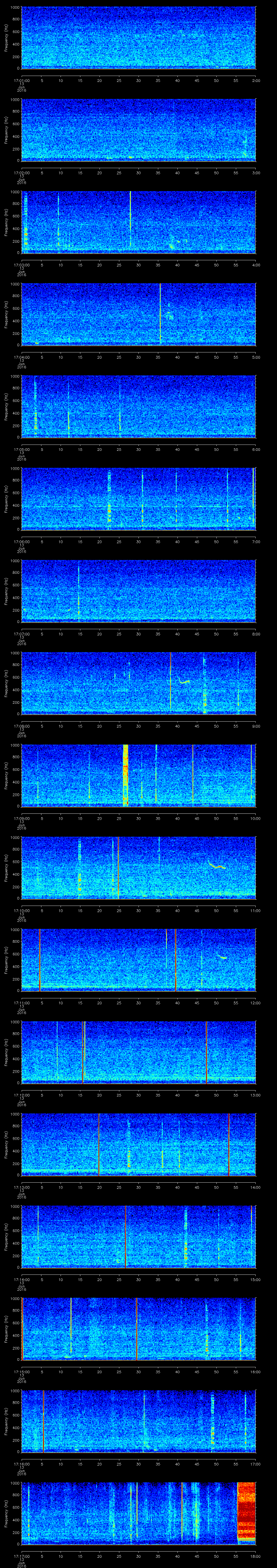Click the 17:01:00 spectrogram plot
Image resolution: width=277 pixels, height=1568 pixels.
coord(138,38)
